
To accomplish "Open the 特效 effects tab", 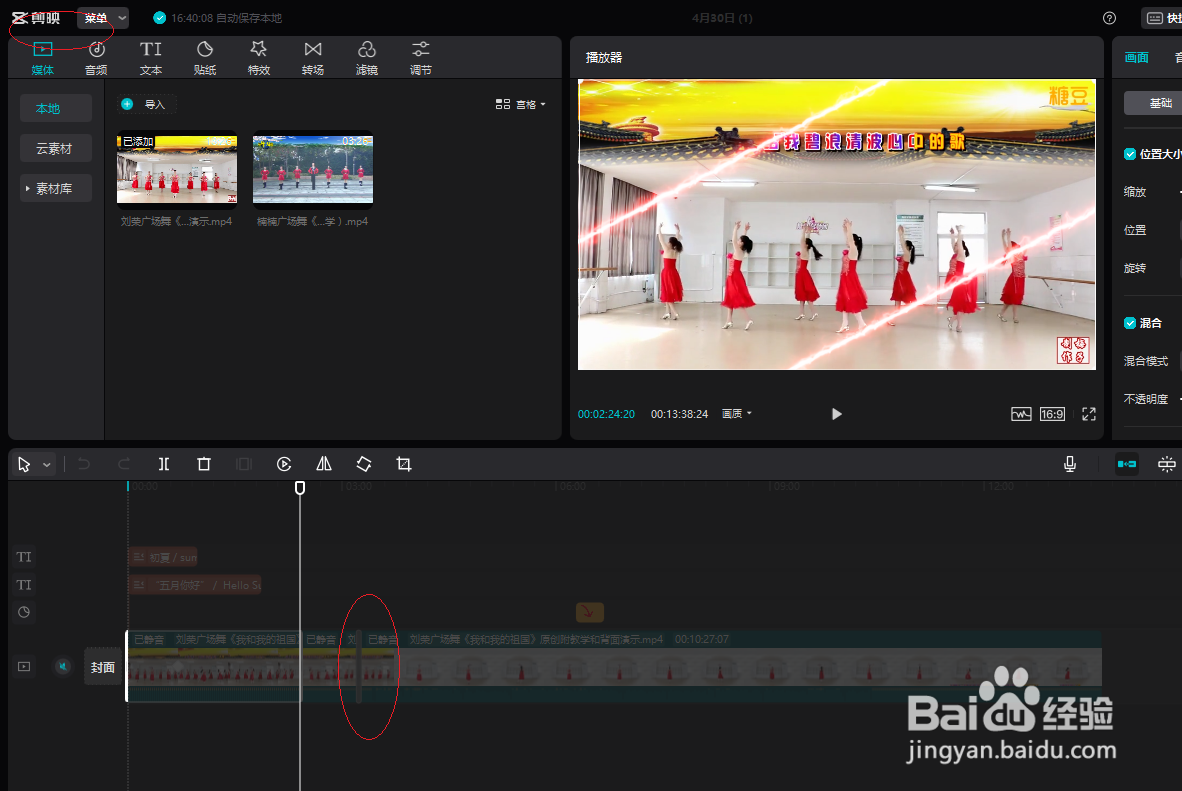I will pyautogui.click(x=259, y=58).
